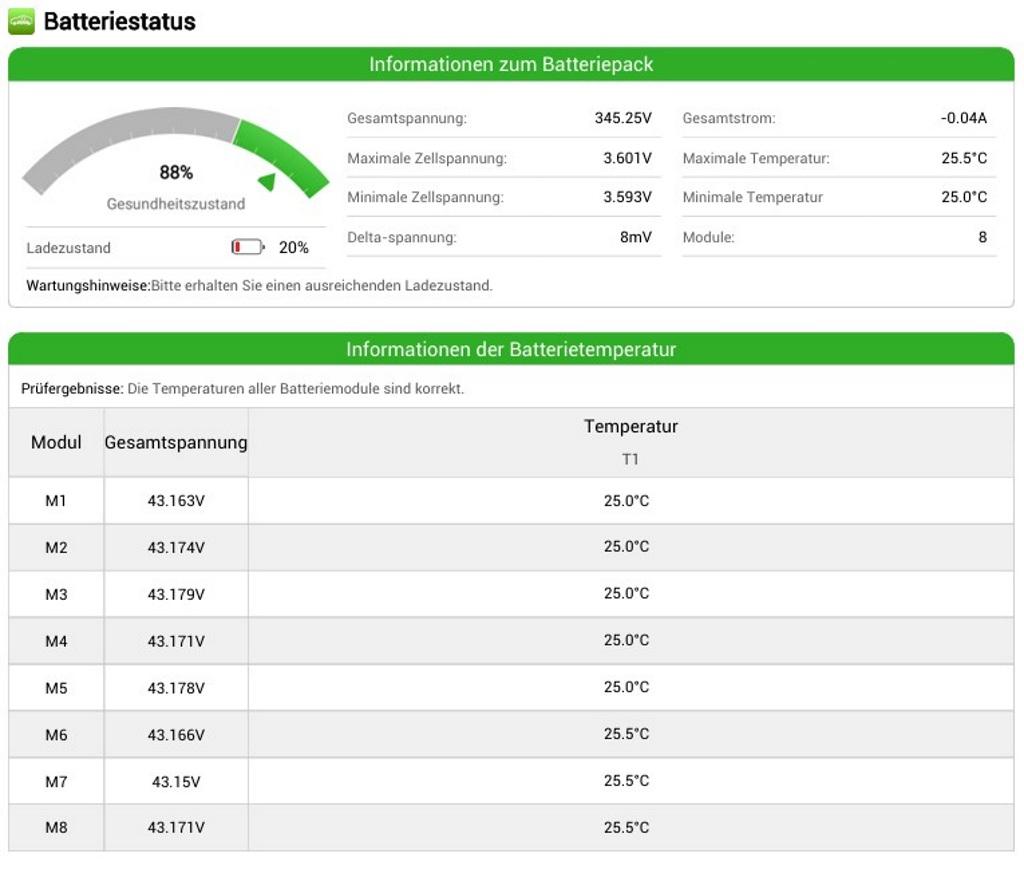The height and width of the screenshot is (893, 1024).
Task: Click the M8 voltage cell
Action: tap(176, 828)
